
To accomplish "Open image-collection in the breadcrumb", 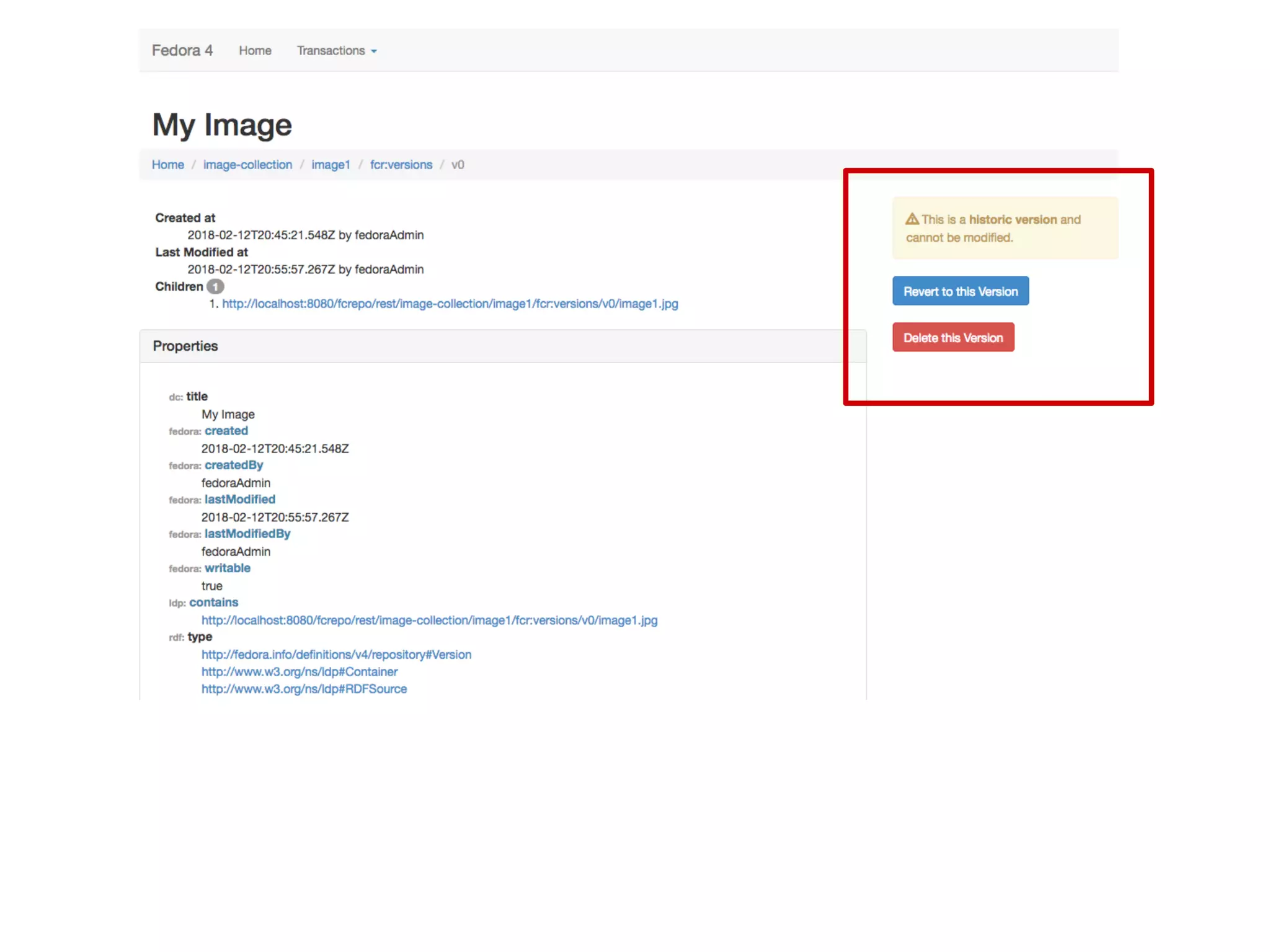I will (x=247, y=165).
